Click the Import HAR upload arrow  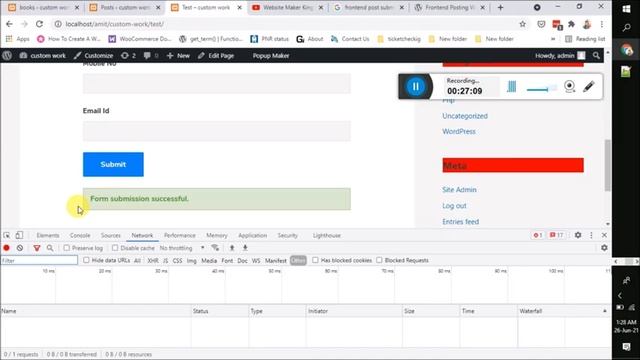pos(232,248)
